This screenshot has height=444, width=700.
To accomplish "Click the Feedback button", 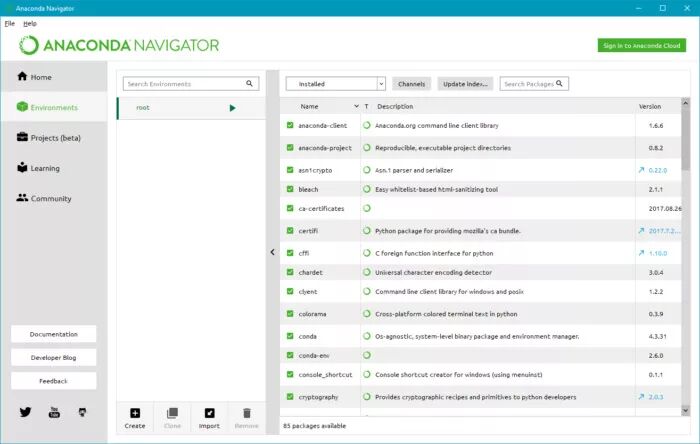I will (54, 381).
